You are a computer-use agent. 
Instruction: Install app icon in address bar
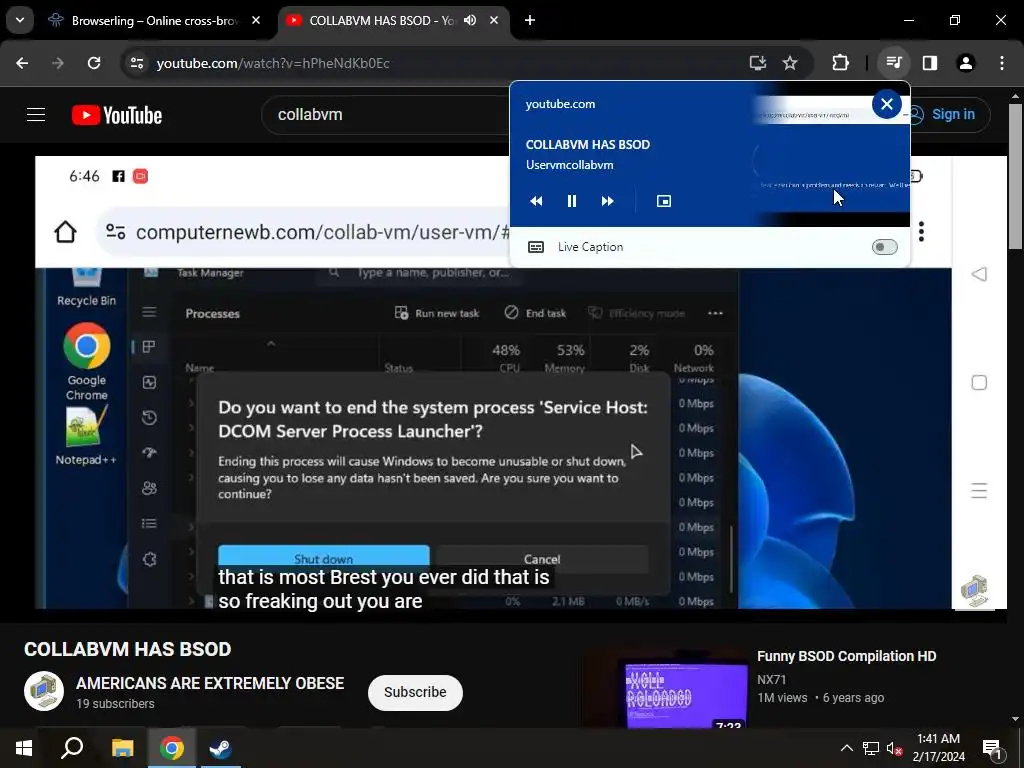click(758, 63)
